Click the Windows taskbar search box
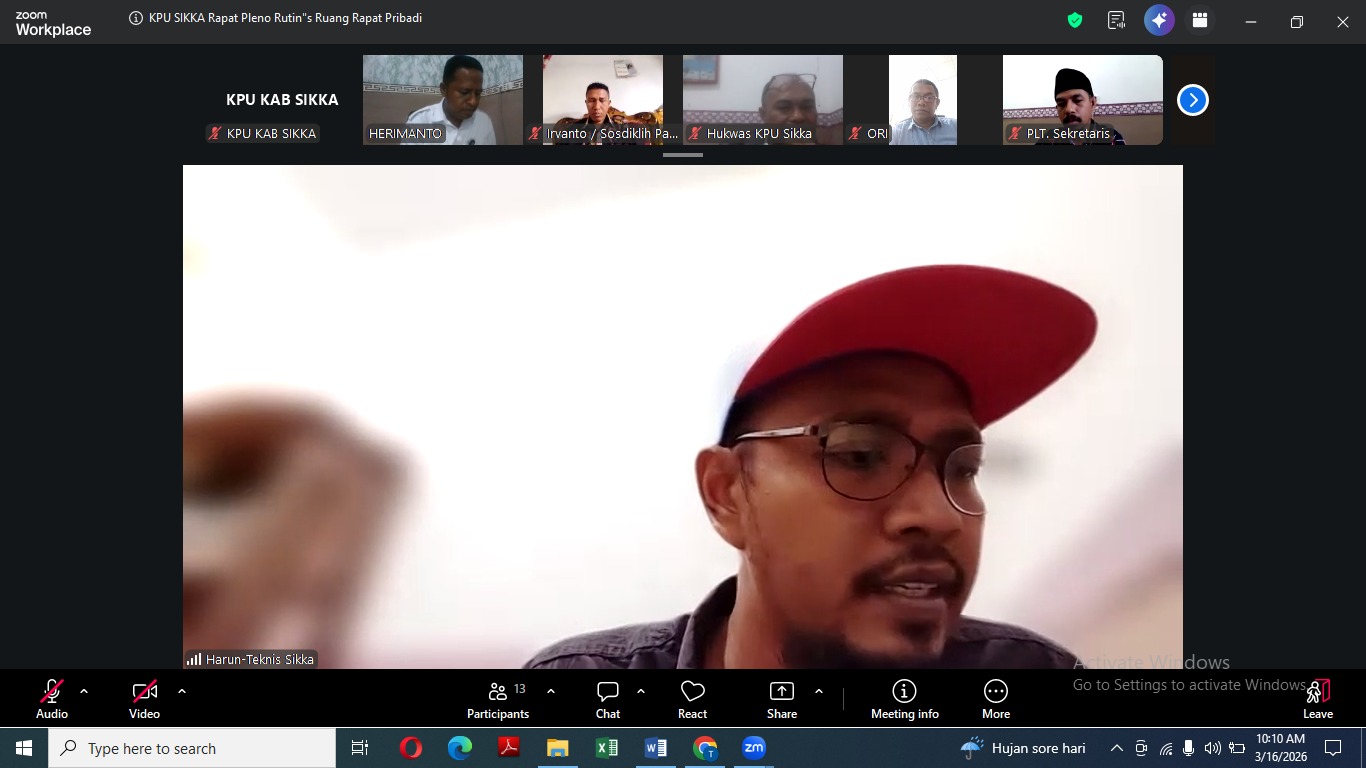 192,748
